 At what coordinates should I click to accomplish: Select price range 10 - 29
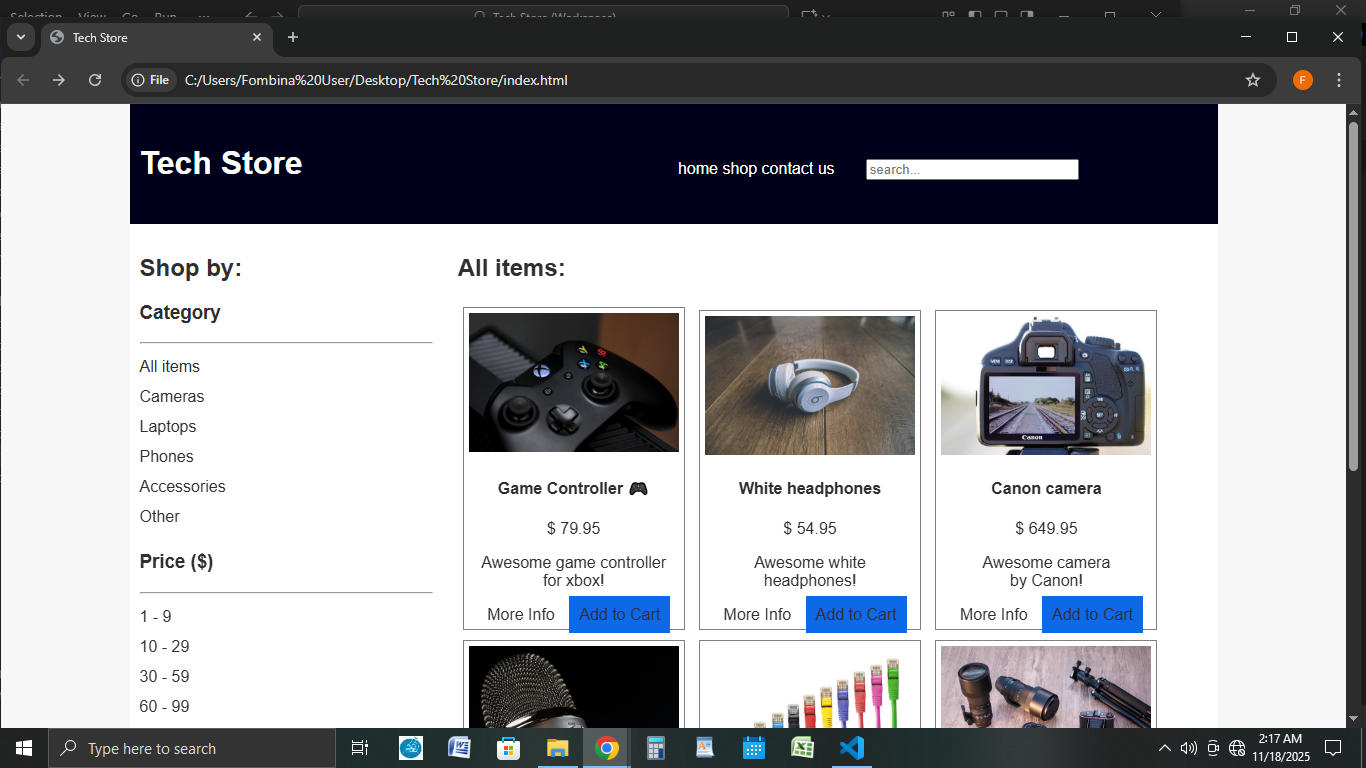165,647
